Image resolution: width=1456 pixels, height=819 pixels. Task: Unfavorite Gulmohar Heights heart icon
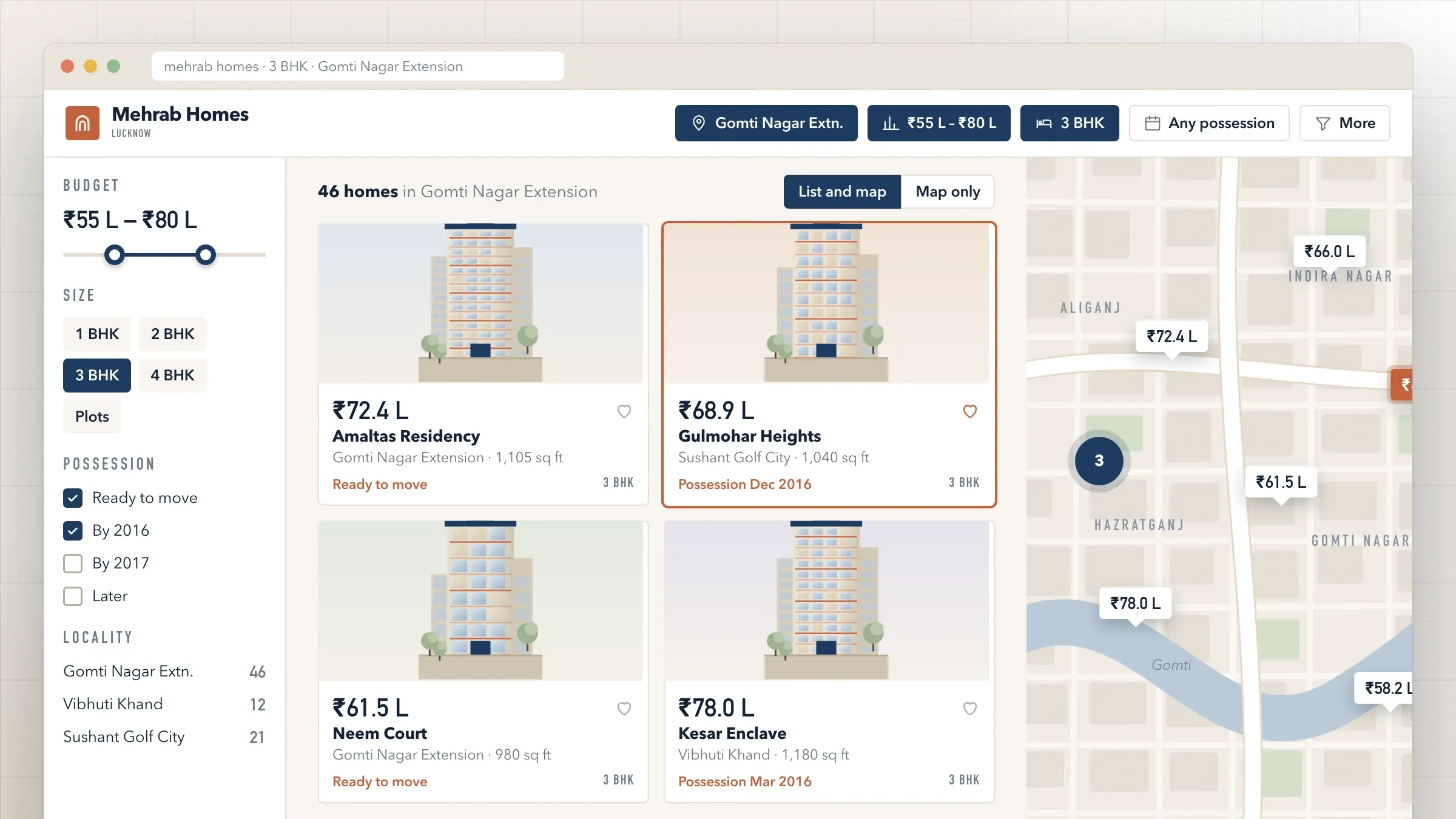(x=970, y=411)
